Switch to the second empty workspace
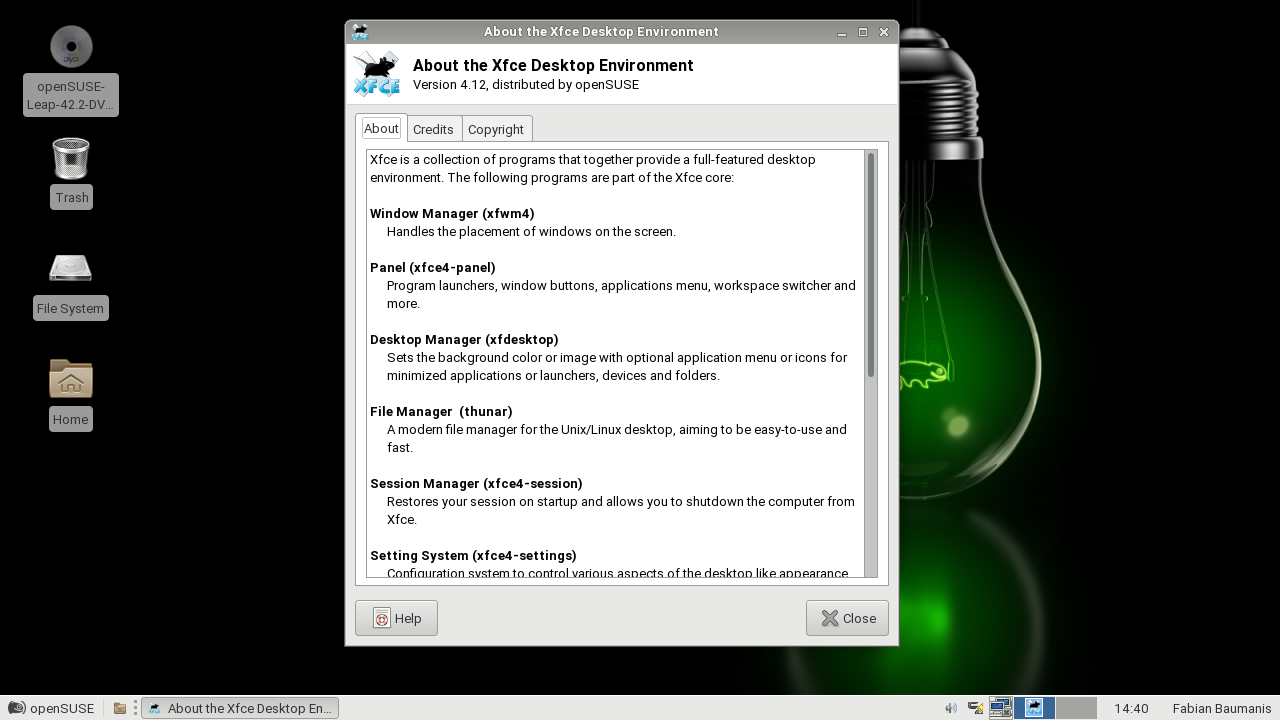Image resolution: width=1280 pixels, height=720 pixels. tap(1076, 708)
